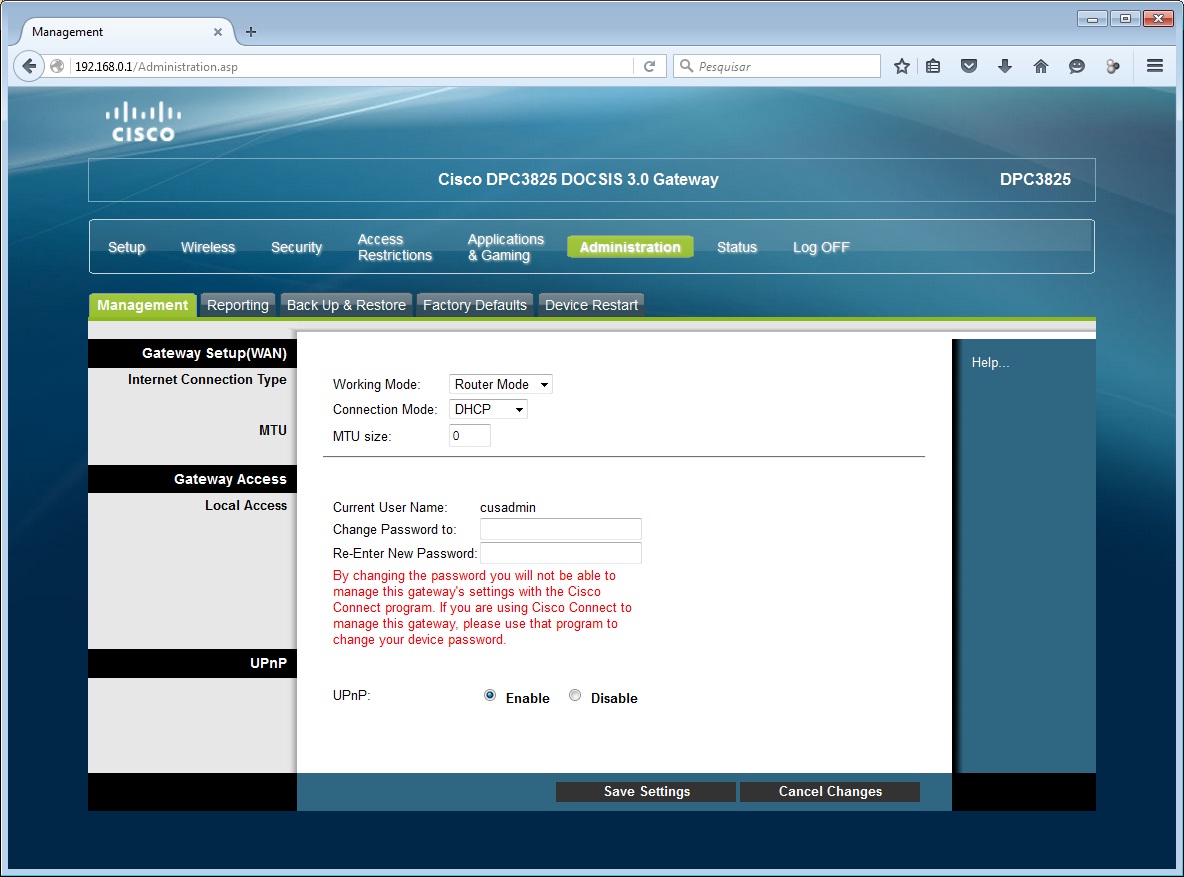Click the Cancel Changes button

click(x=830, y=791)
